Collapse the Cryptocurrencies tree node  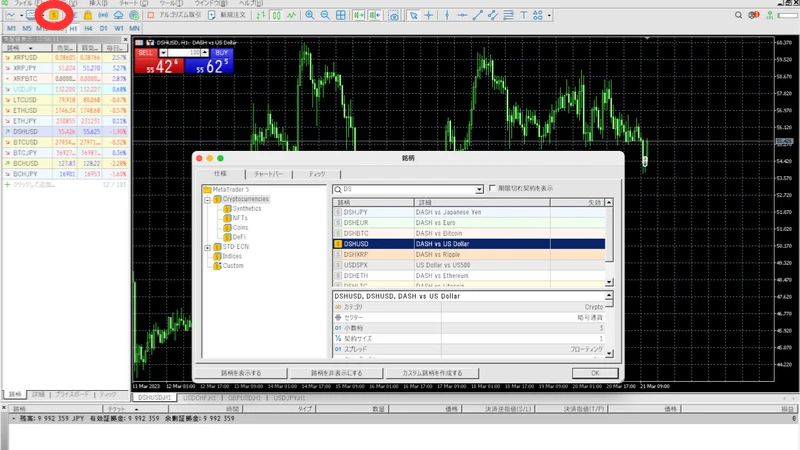pyautogui.click(x=208, y=200)
